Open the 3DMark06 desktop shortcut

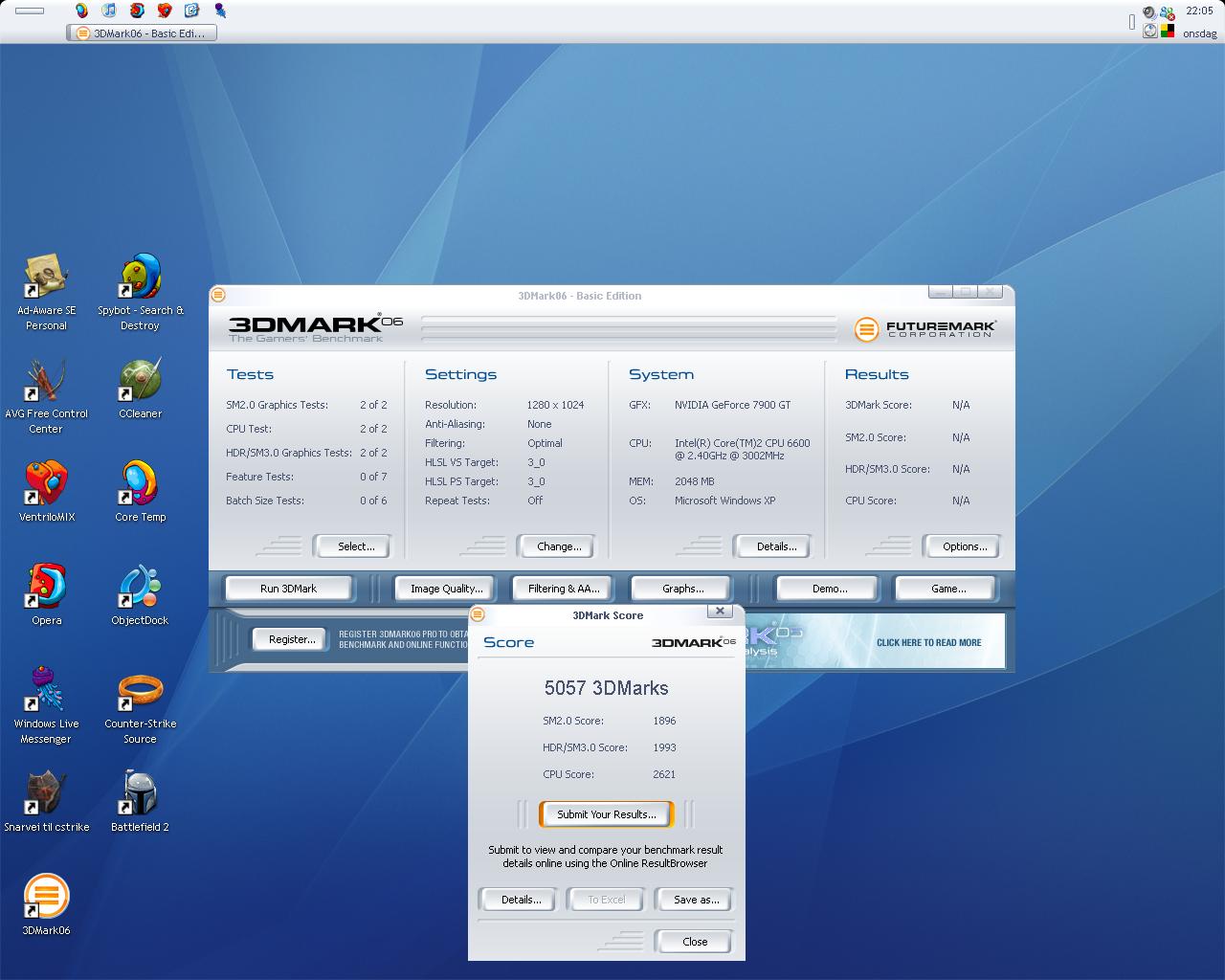click(x=46, y=905)
